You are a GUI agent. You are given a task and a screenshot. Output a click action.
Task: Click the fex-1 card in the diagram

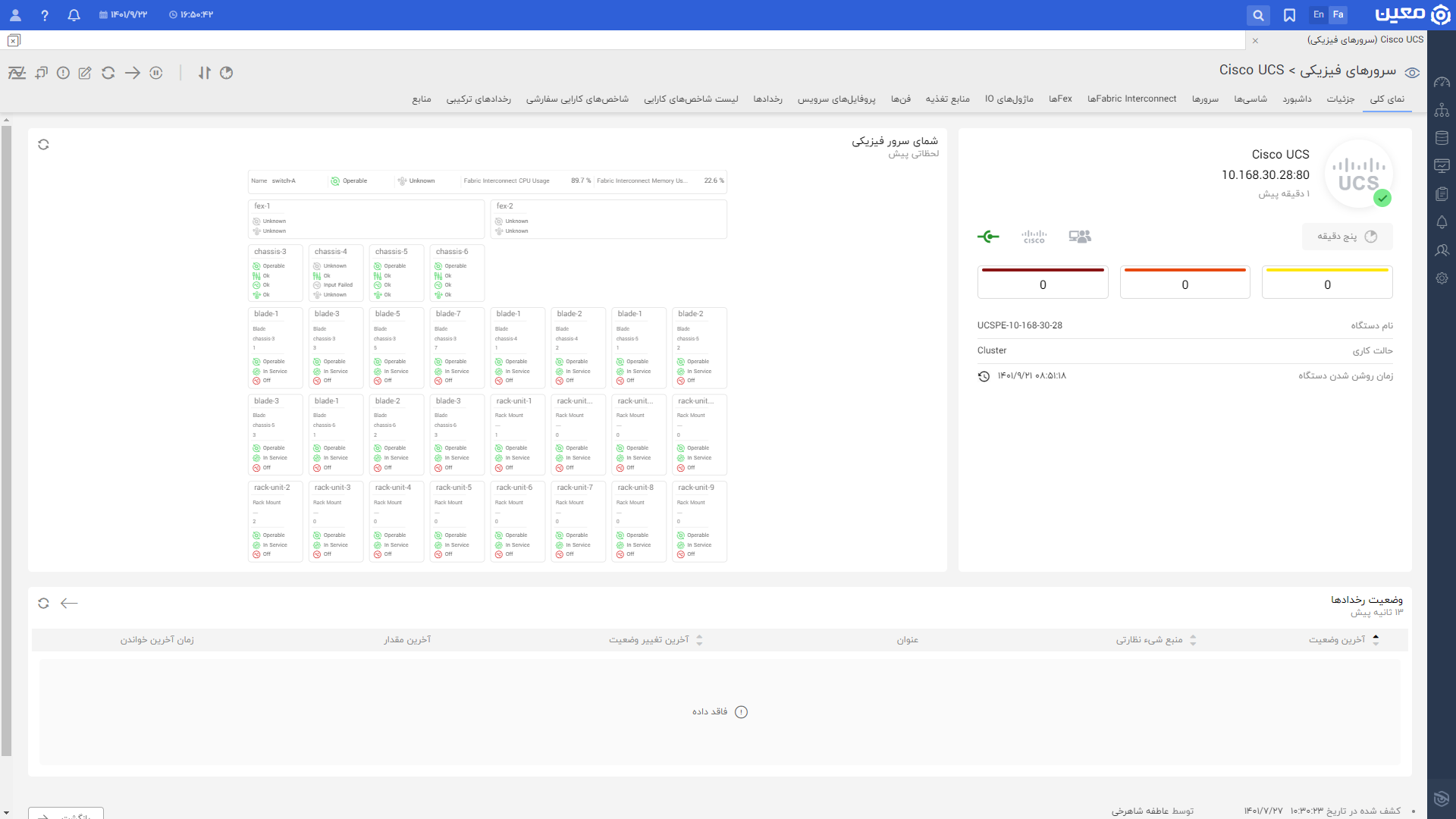click(366, 219)
